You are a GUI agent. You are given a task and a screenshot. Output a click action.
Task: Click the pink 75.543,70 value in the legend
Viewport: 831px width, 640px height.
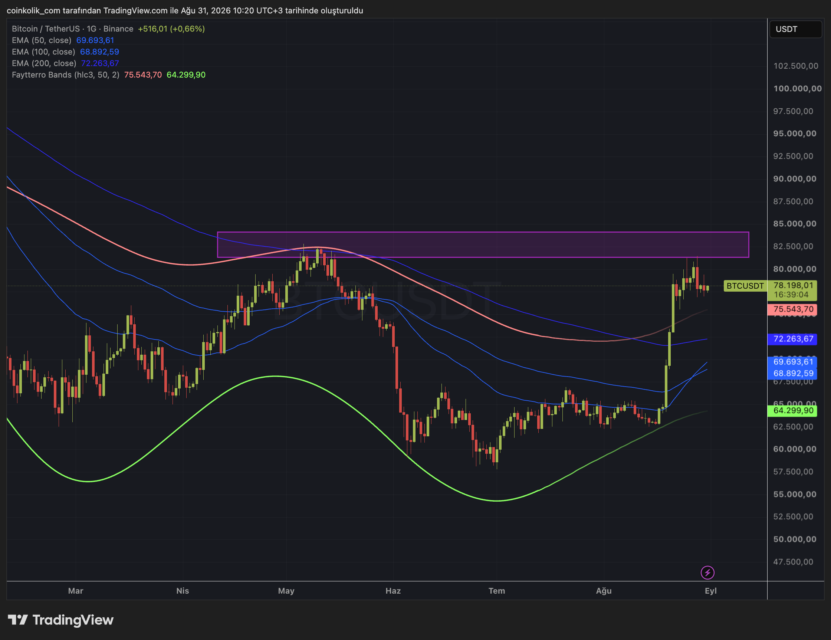(x=143, y=75)
